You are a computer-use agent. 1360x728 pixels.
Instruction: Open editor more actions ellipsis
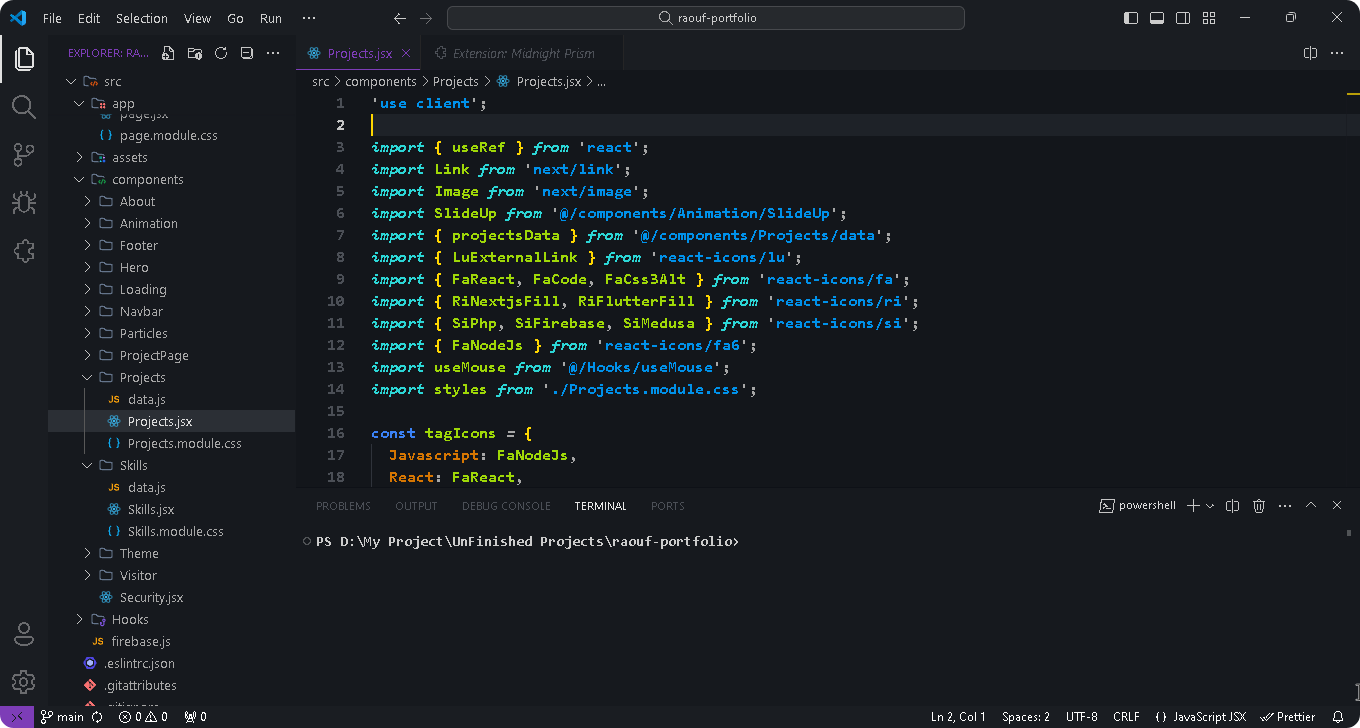click(1337, 53)
